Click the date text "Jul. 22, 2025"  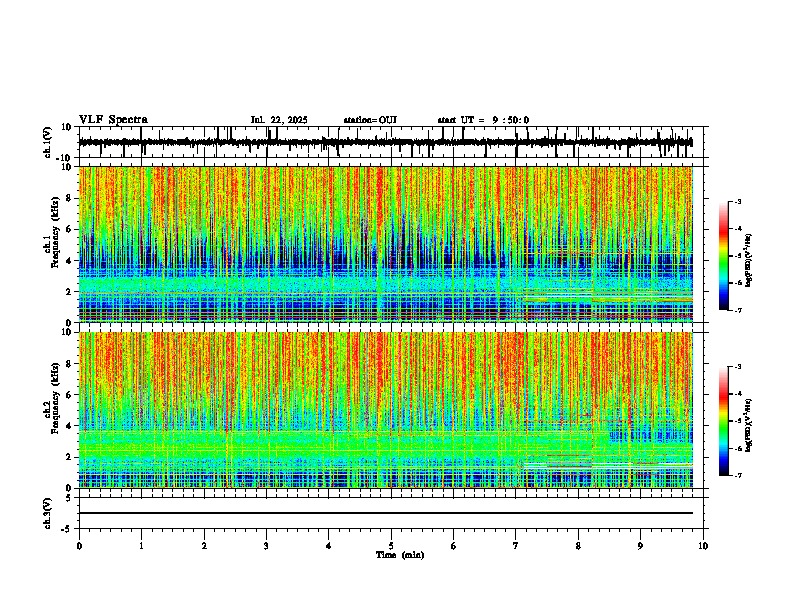(279, 120)
